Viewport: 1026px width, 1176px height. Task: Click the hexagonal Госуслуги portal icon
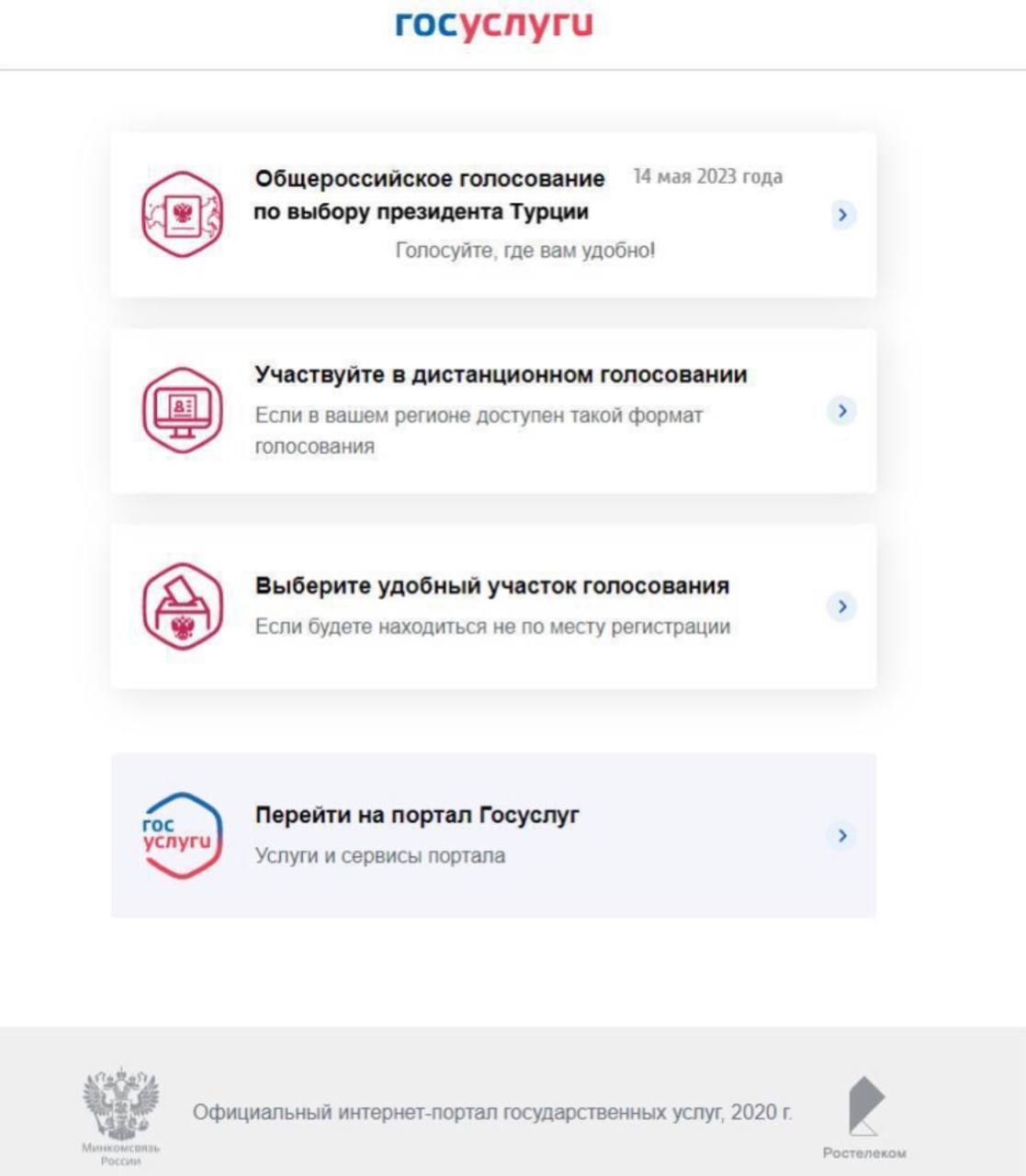click(x=183, y=835)
